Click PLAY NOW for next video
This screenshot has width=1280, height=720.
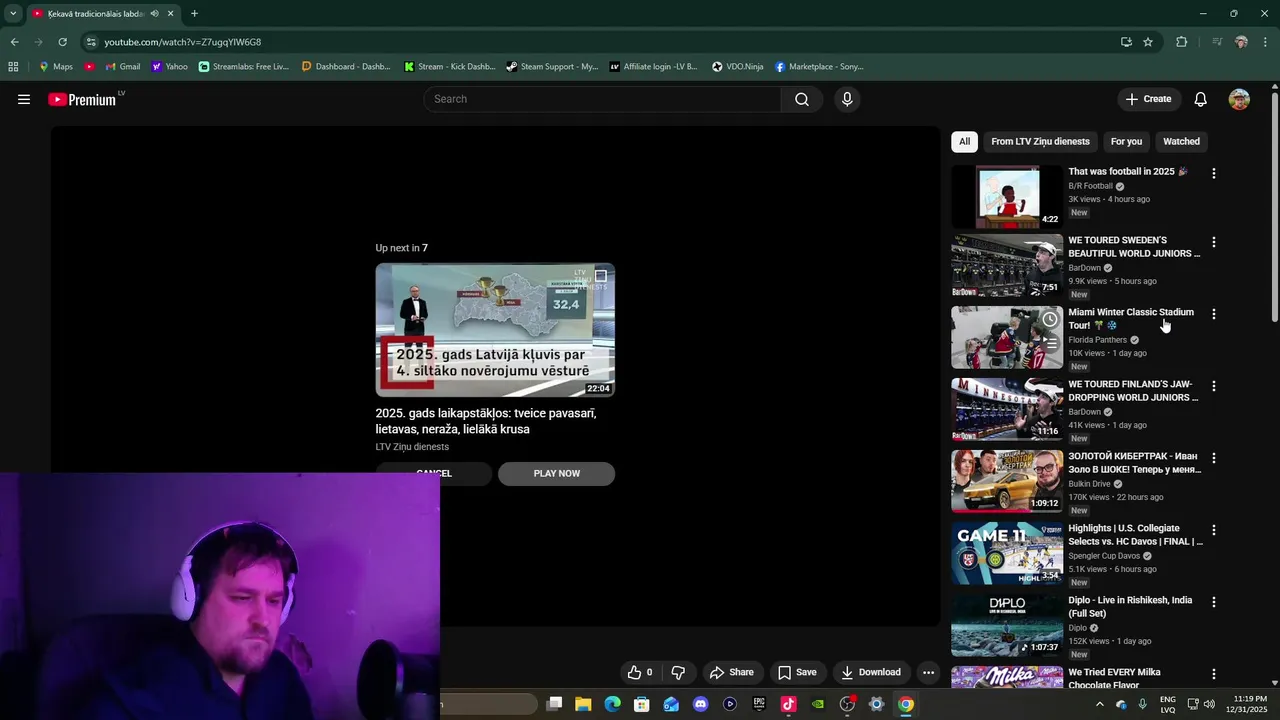coord(556,474)
